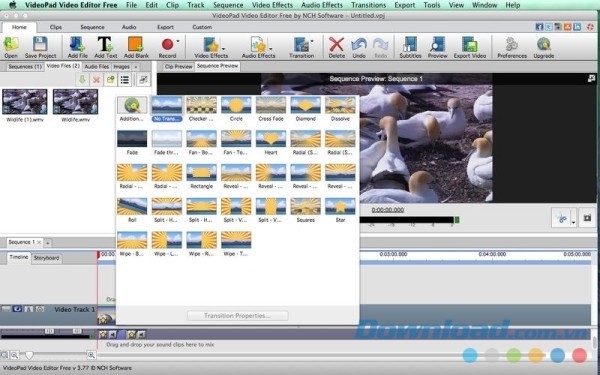The height and width of the screenshot is (375, 600).
Task: Select the Roll transition
Action: click(132, 210)
